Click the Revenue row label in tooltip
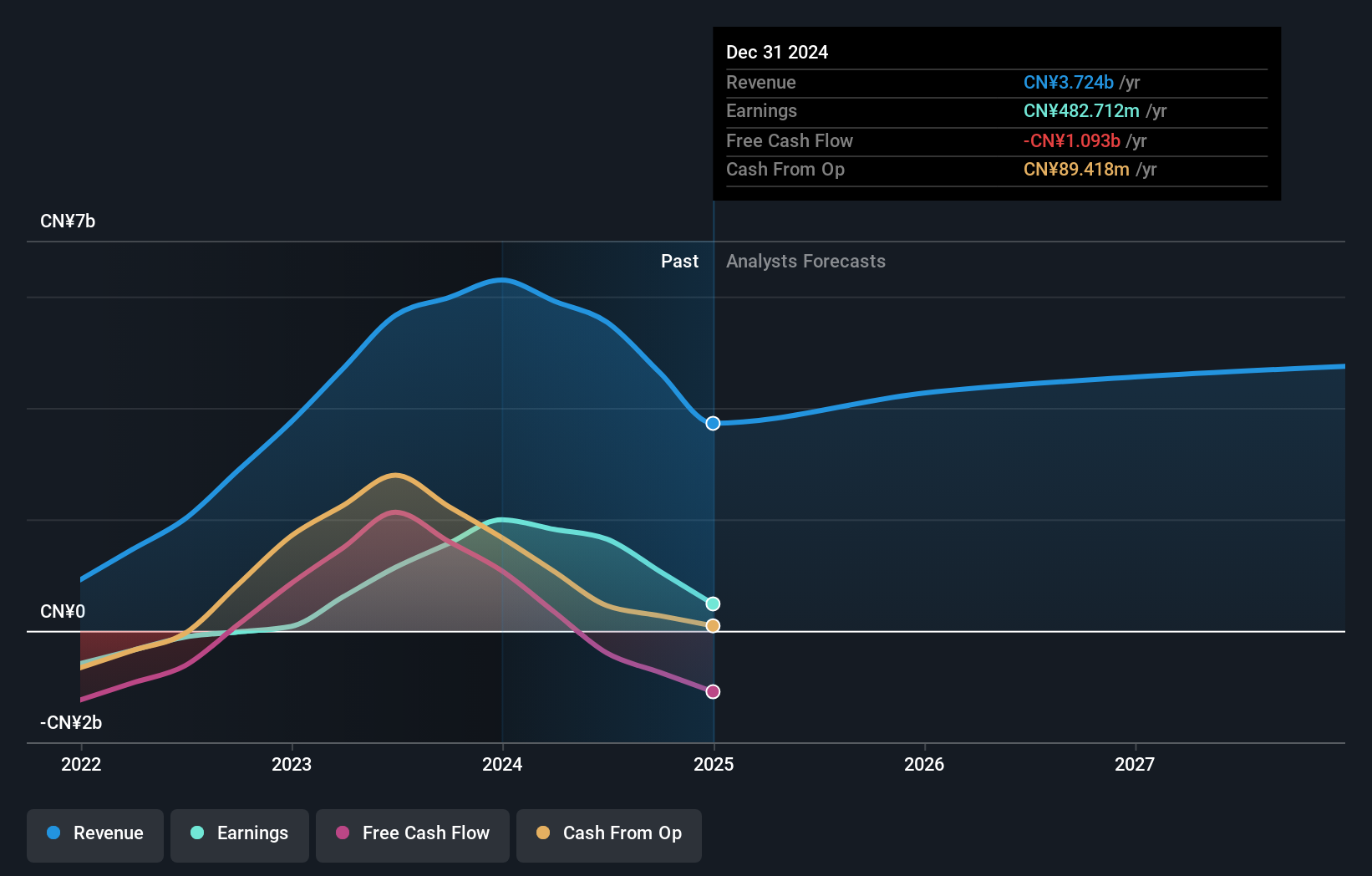Screen dimensions: 1372x876 (761, 83)
